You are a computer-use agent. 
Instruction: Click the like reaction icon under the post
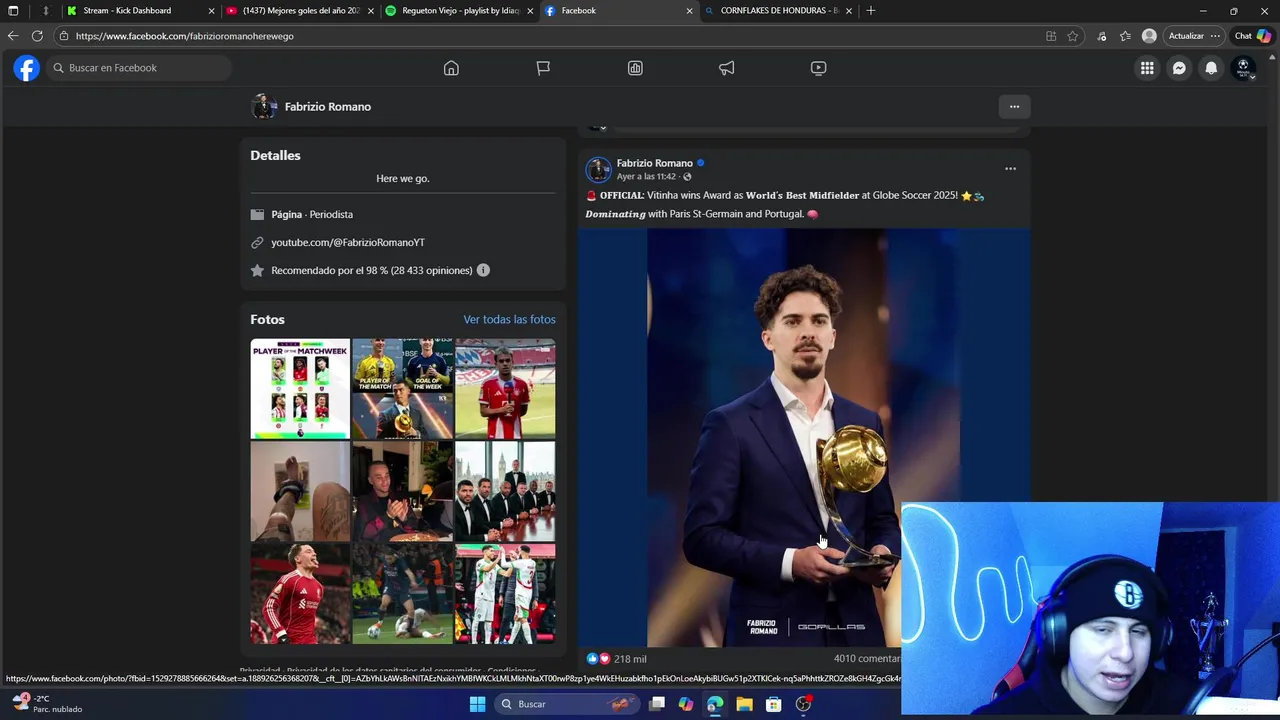(x=592, y=659)
